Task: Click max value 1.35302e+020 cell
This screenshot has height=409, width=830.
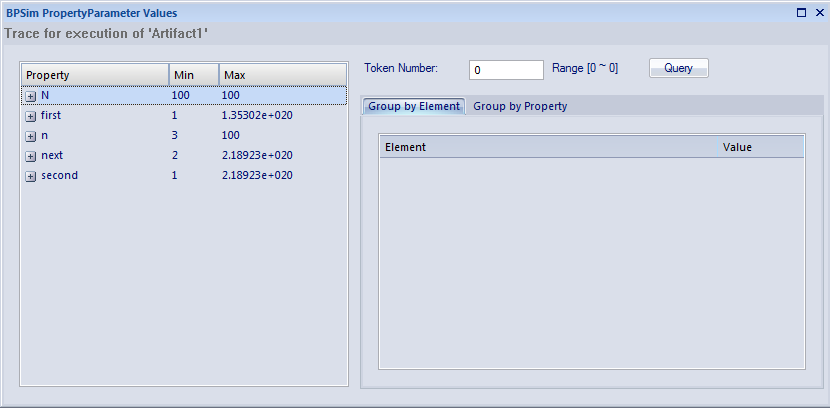Action: tap(257, 116)
